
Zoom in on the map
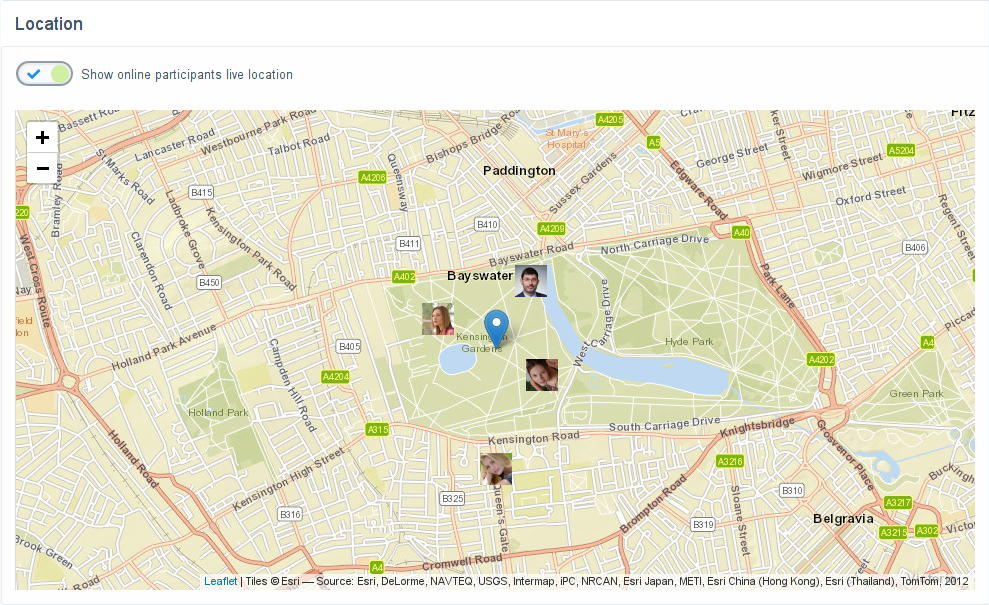42,138
